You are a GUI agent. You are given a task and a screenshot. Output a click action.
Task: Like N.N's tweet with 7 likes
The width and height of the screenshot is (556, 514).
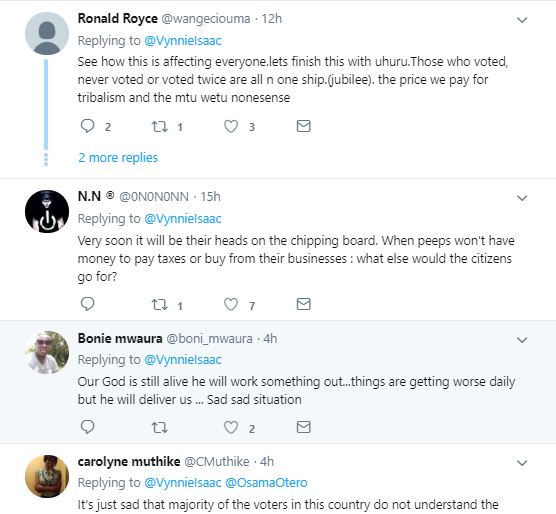tap(231, 305)
